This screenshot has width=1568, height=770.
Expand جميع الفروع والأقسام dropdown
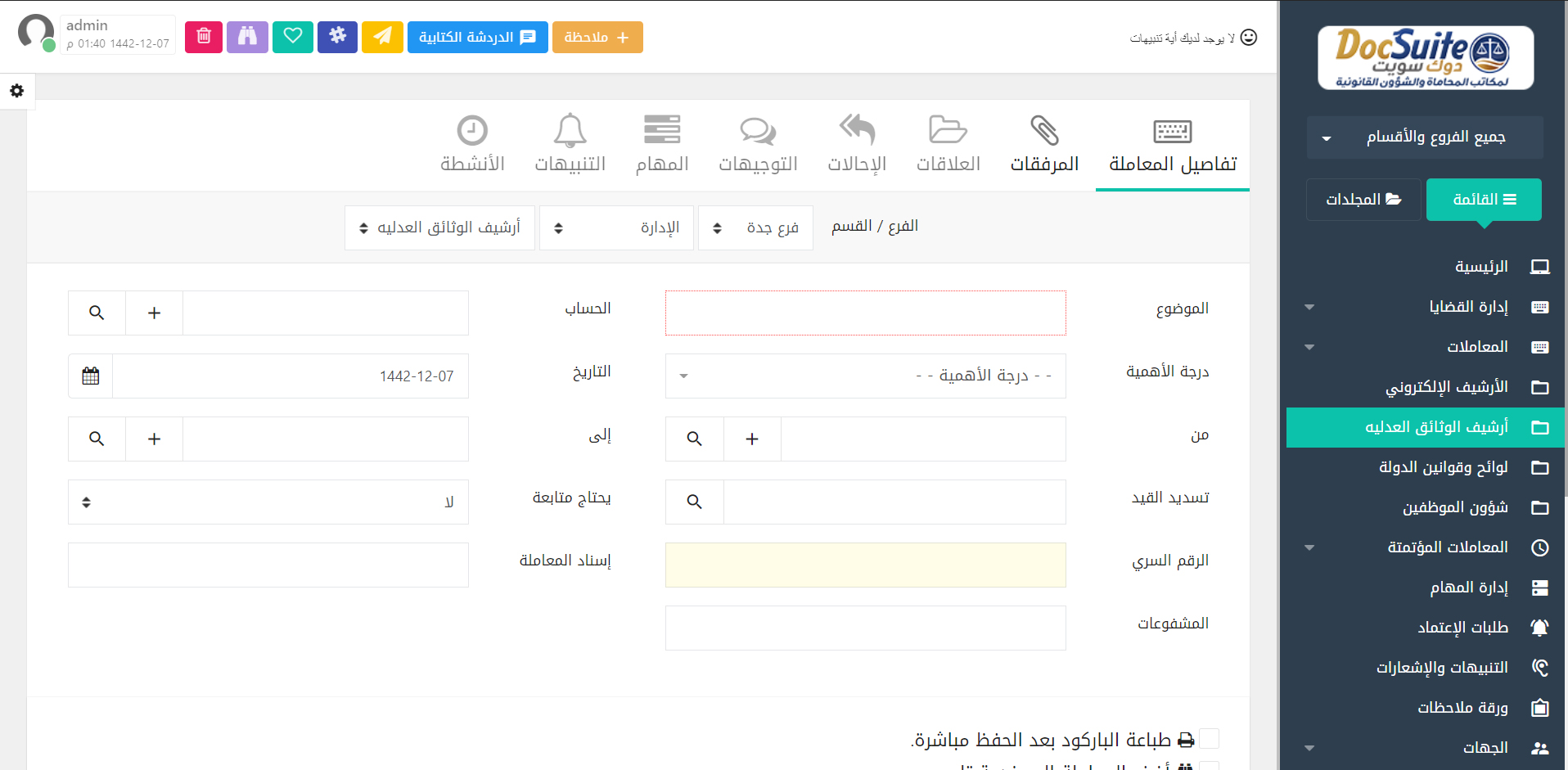(x=1425, y=137)
